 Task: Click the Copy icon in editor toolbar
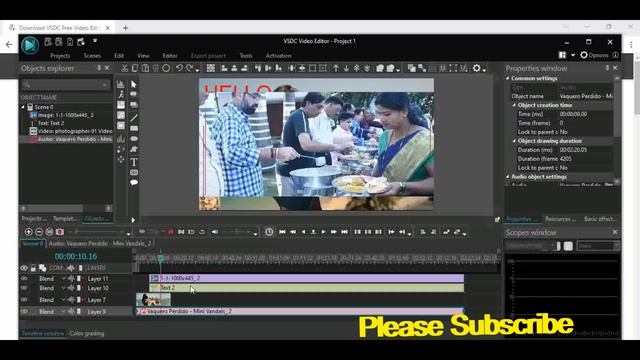click(135, 68)
